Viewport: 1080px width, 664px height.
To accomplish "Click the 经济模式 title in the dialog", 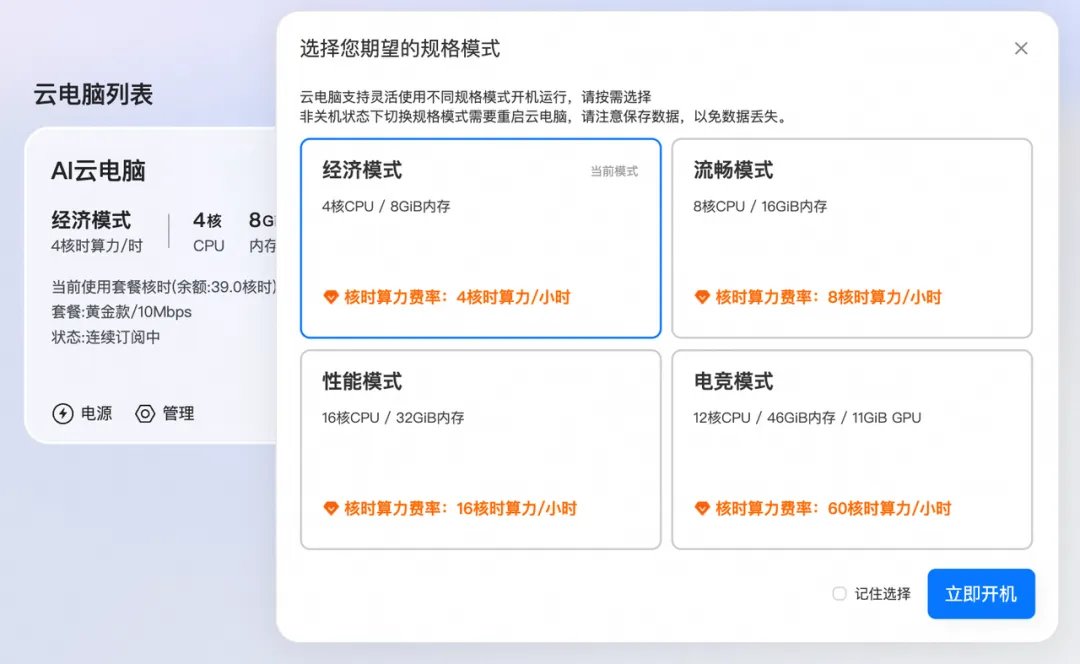I will (362, 170).
